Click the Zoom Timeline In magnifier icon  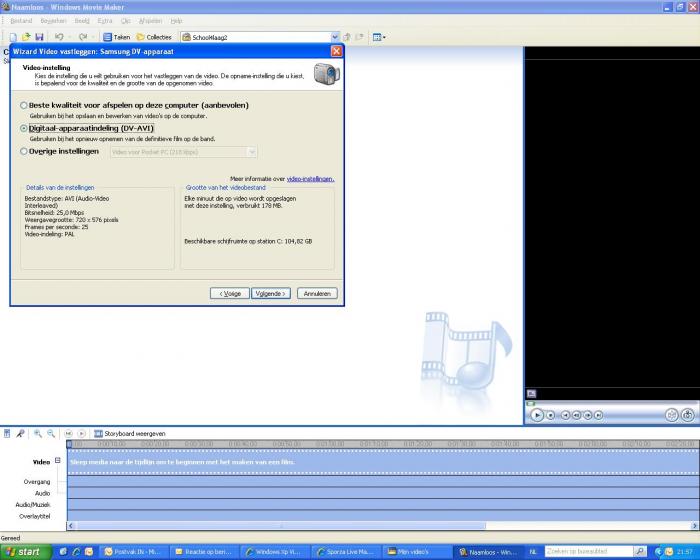pos(38,434)
